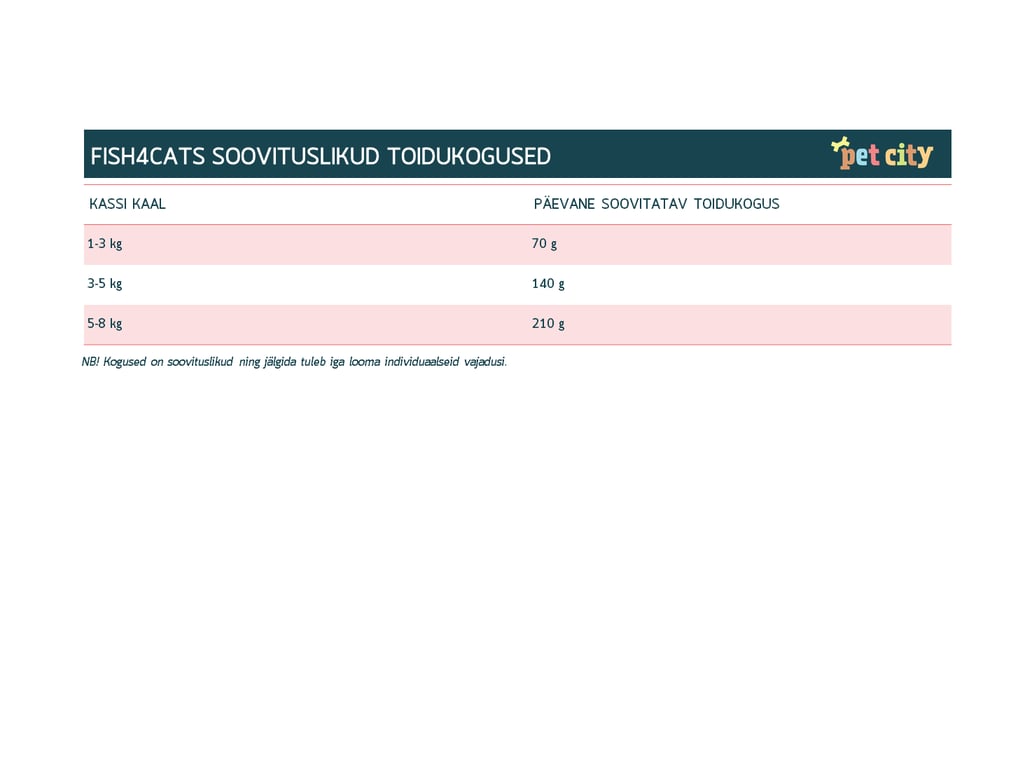Click the '210 g' amount cell
Image resolution: width=1032 pixels, height=768 pixels.
pos(548,324)
